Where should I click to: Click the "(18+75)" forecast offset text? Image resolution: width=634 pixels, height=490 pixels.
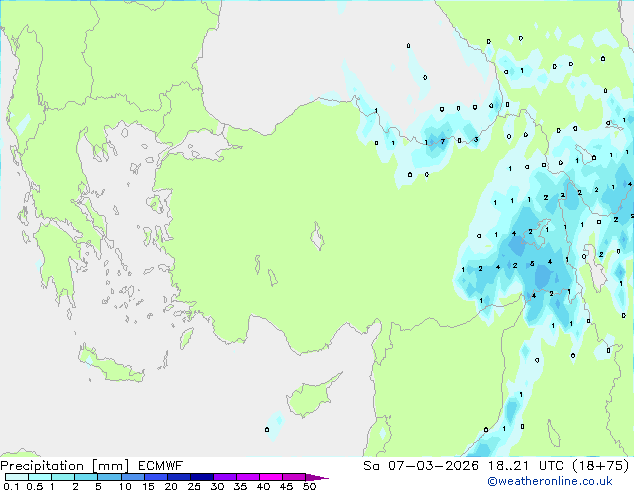point(601,466)
